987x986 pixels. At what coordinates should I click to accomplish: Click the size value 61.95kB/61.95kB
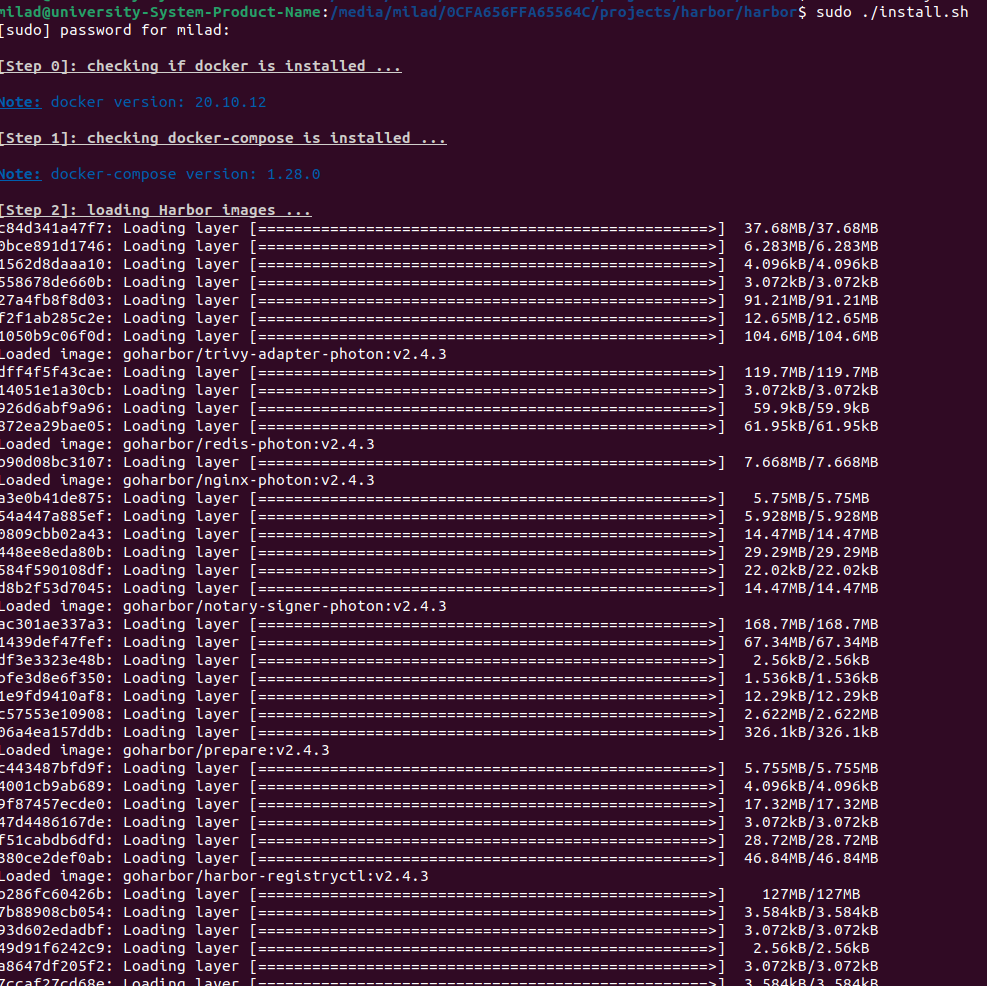(811, 426)
